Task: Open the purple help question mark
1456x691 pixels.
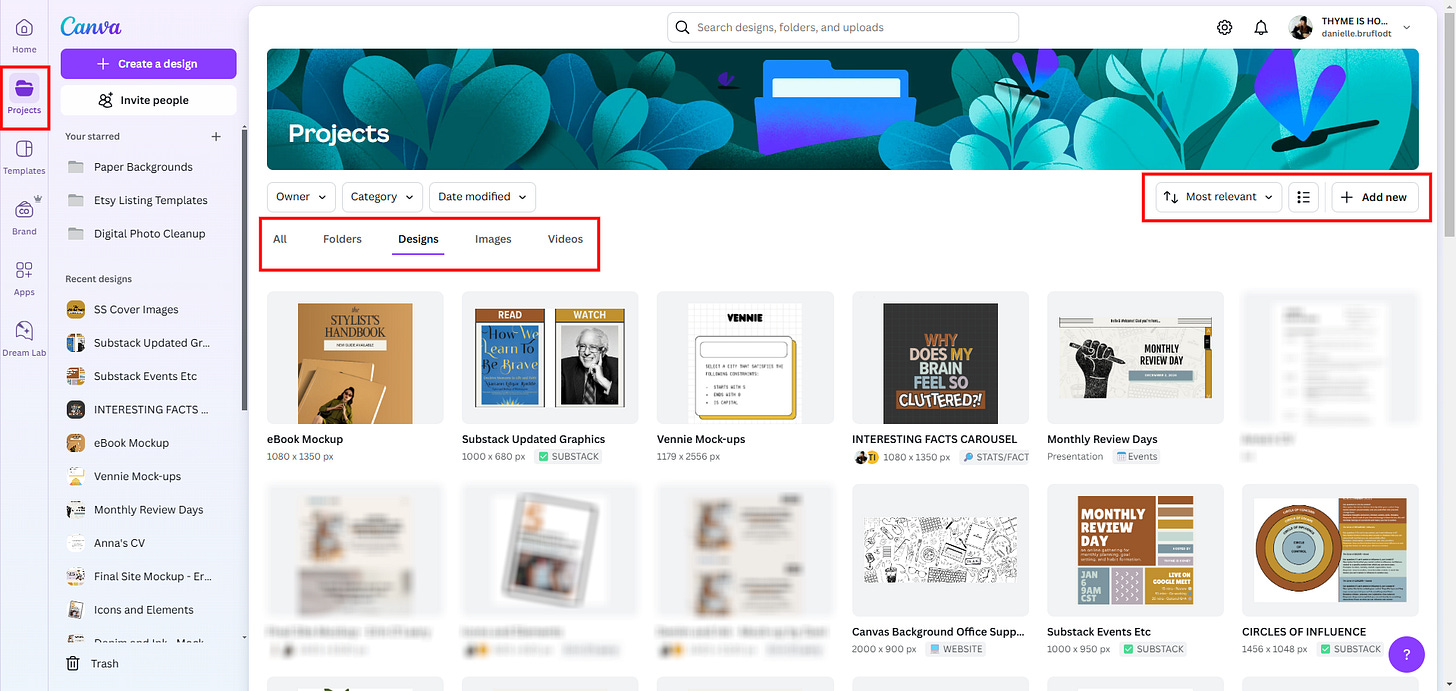Action: point(1407,655)
